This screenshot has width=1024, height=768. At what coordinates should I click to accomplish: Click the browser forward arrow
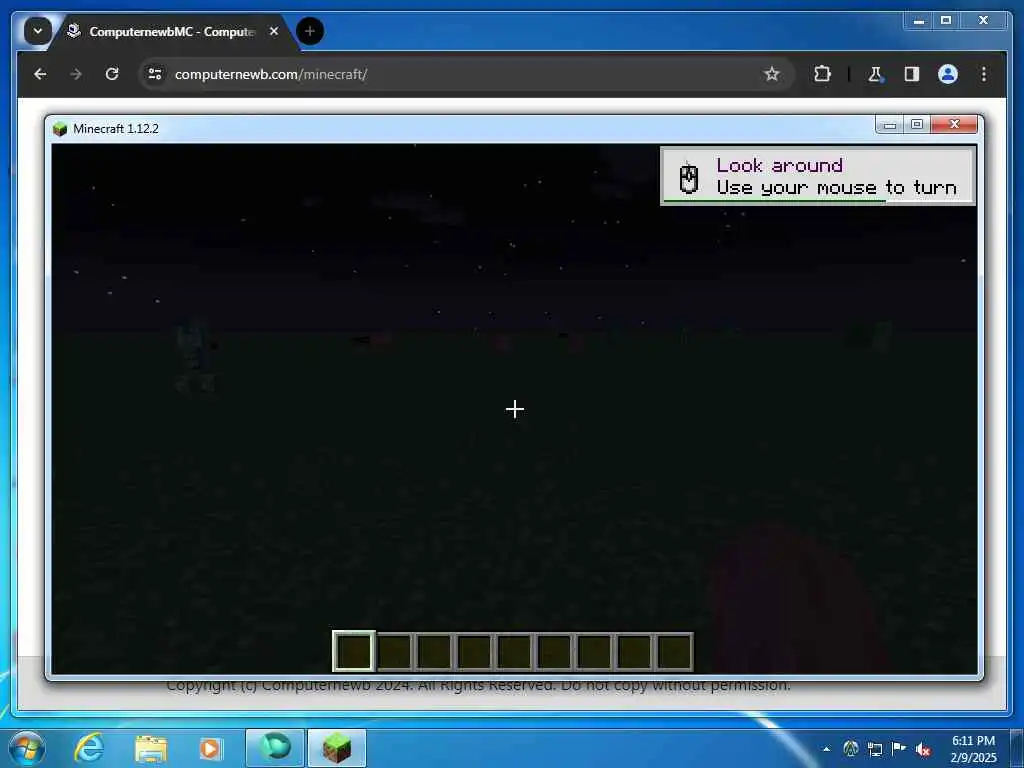[x=76, y=74]
